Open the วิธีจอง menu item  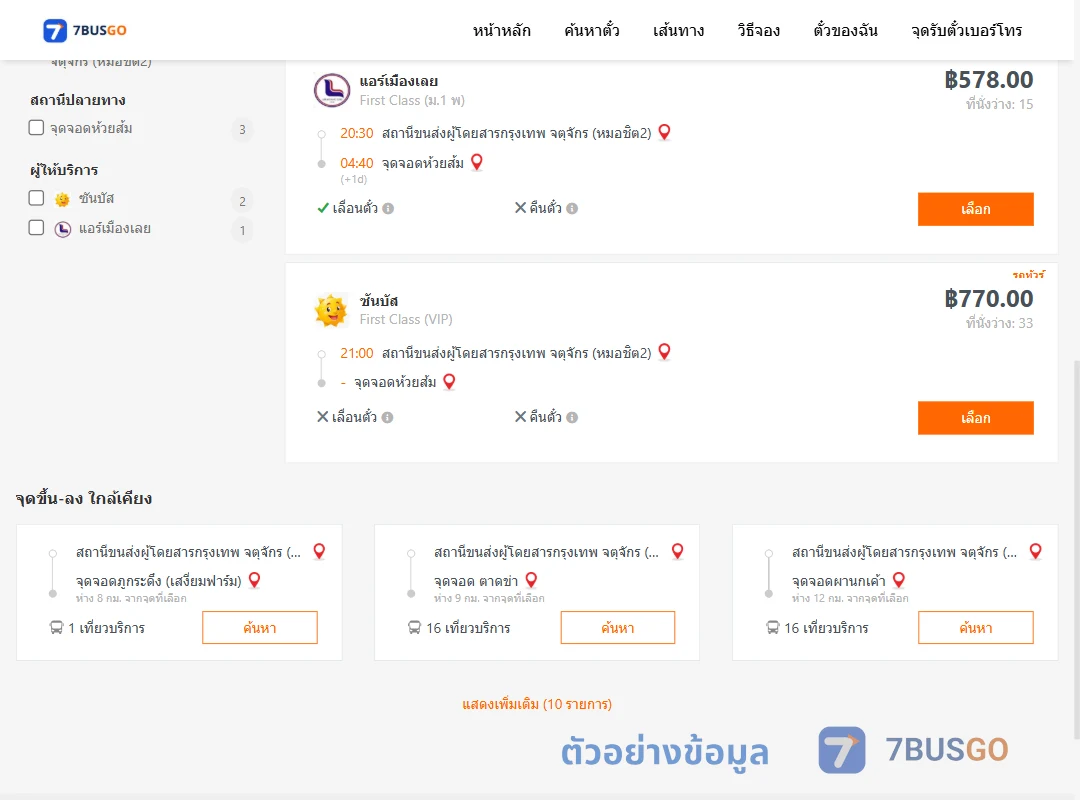758,30
